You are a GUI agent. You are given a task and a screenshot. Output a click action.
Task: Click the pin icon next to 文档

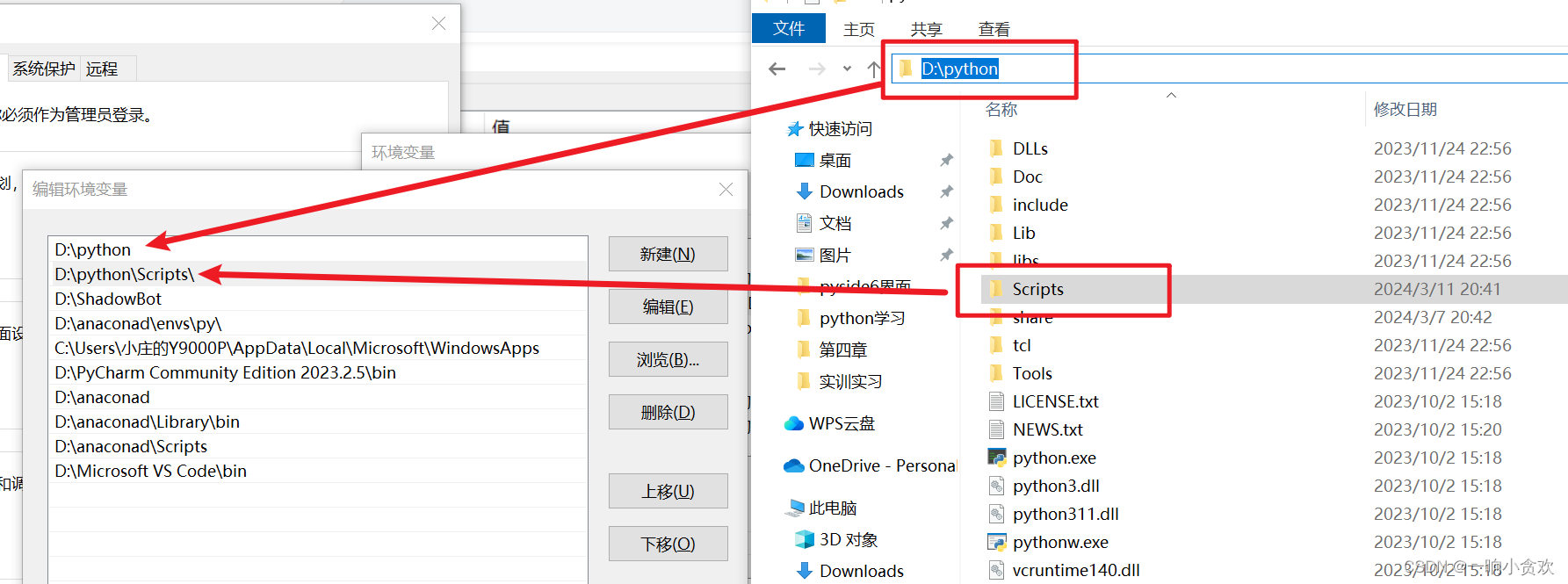[946, 223]
